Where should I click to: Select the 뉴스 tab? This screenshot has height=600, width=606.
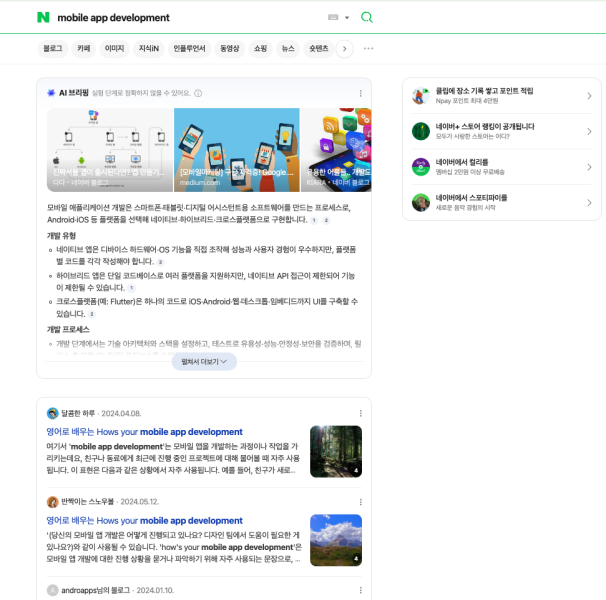[288, 49]
